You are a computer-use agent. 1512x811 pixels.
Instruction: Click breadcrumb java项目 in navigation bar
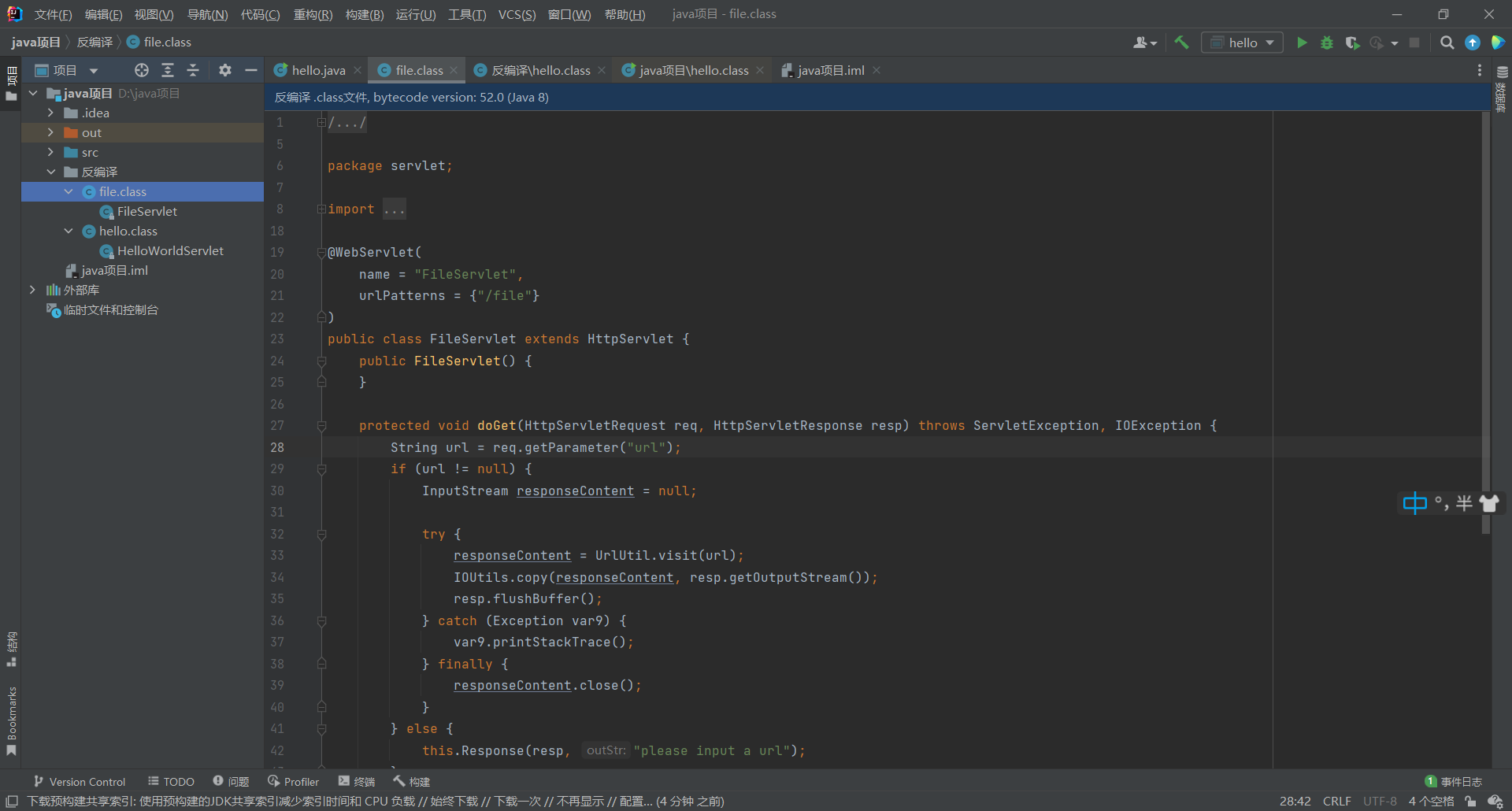tap(35, 42)
